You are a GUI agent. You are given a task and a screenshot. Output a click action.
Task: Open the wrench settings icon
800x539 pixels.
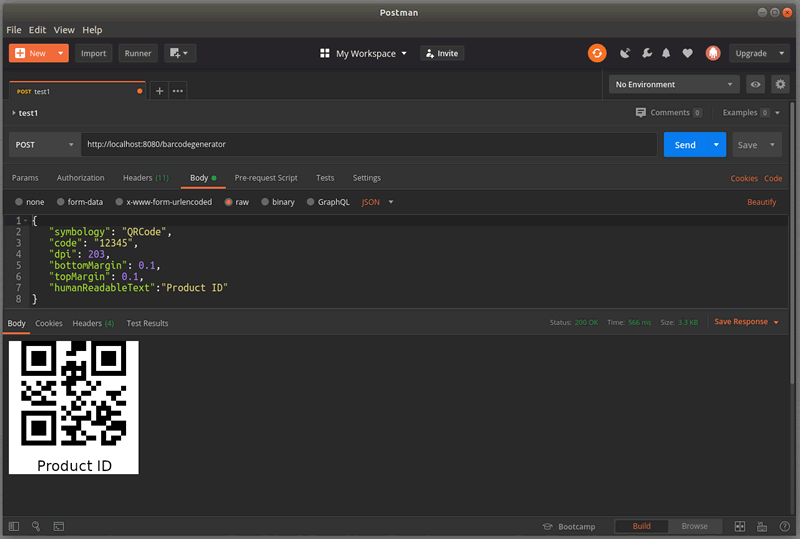pyautogui.click(x=646, y=53)
